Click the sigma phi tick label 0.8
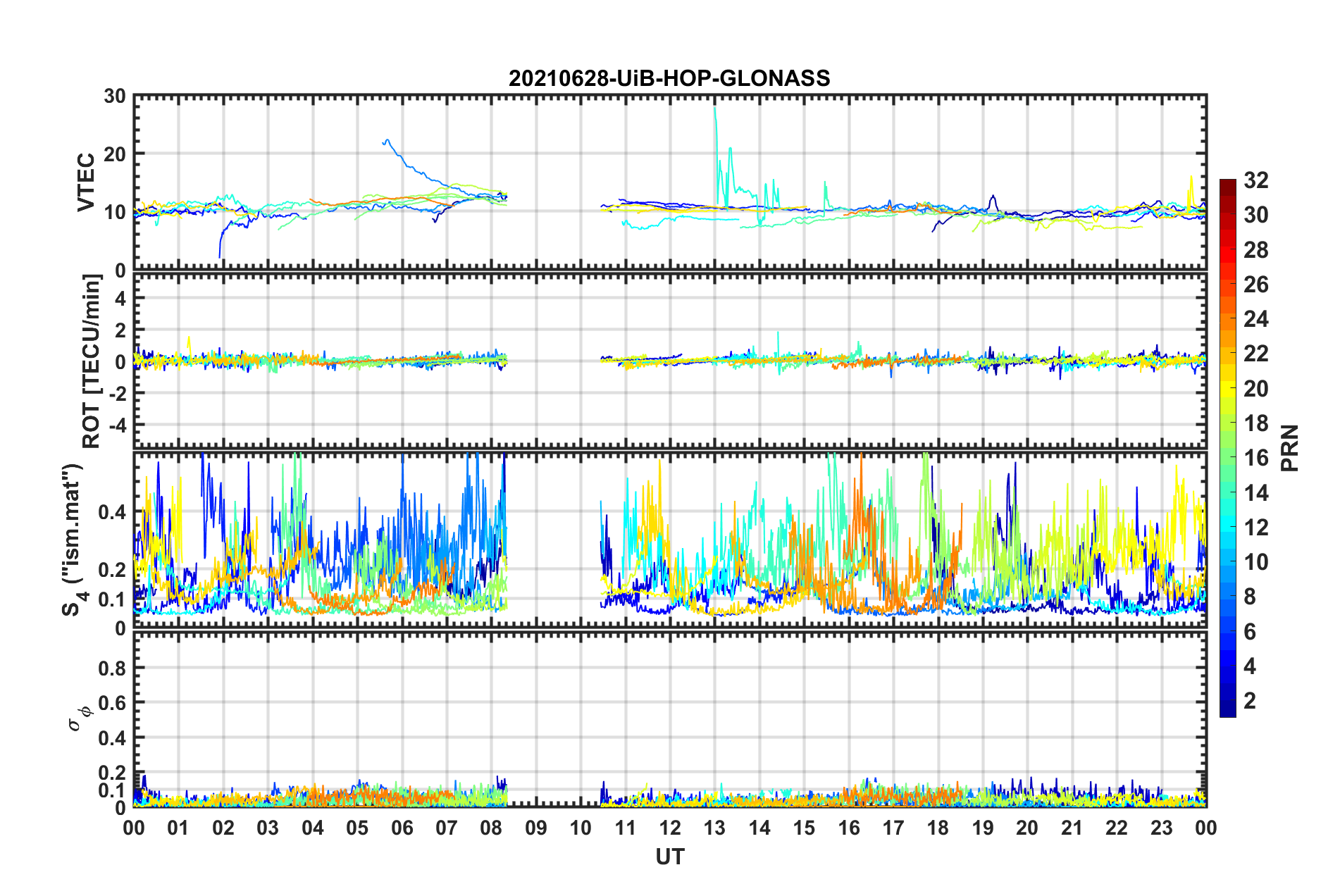 pyautogui.click(x=112, y=668)
